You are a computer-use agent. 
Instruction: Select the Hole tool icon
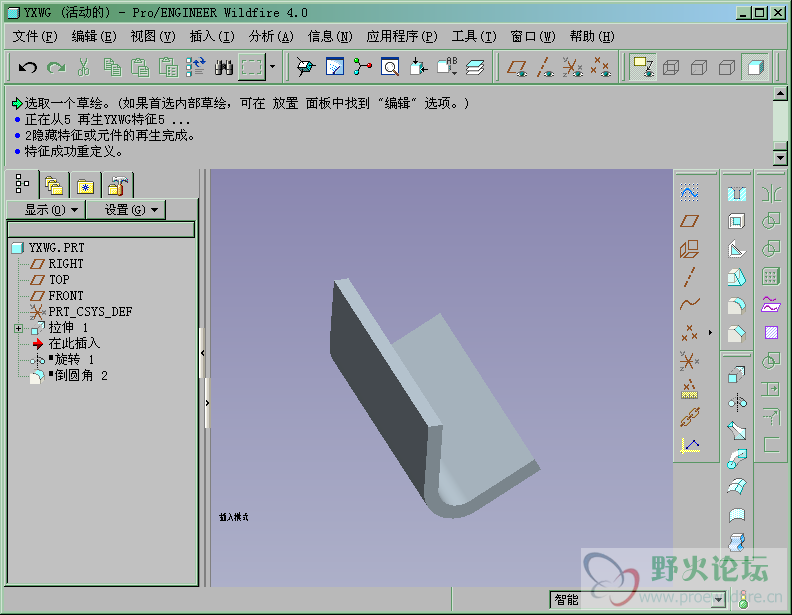coord(737,193)
